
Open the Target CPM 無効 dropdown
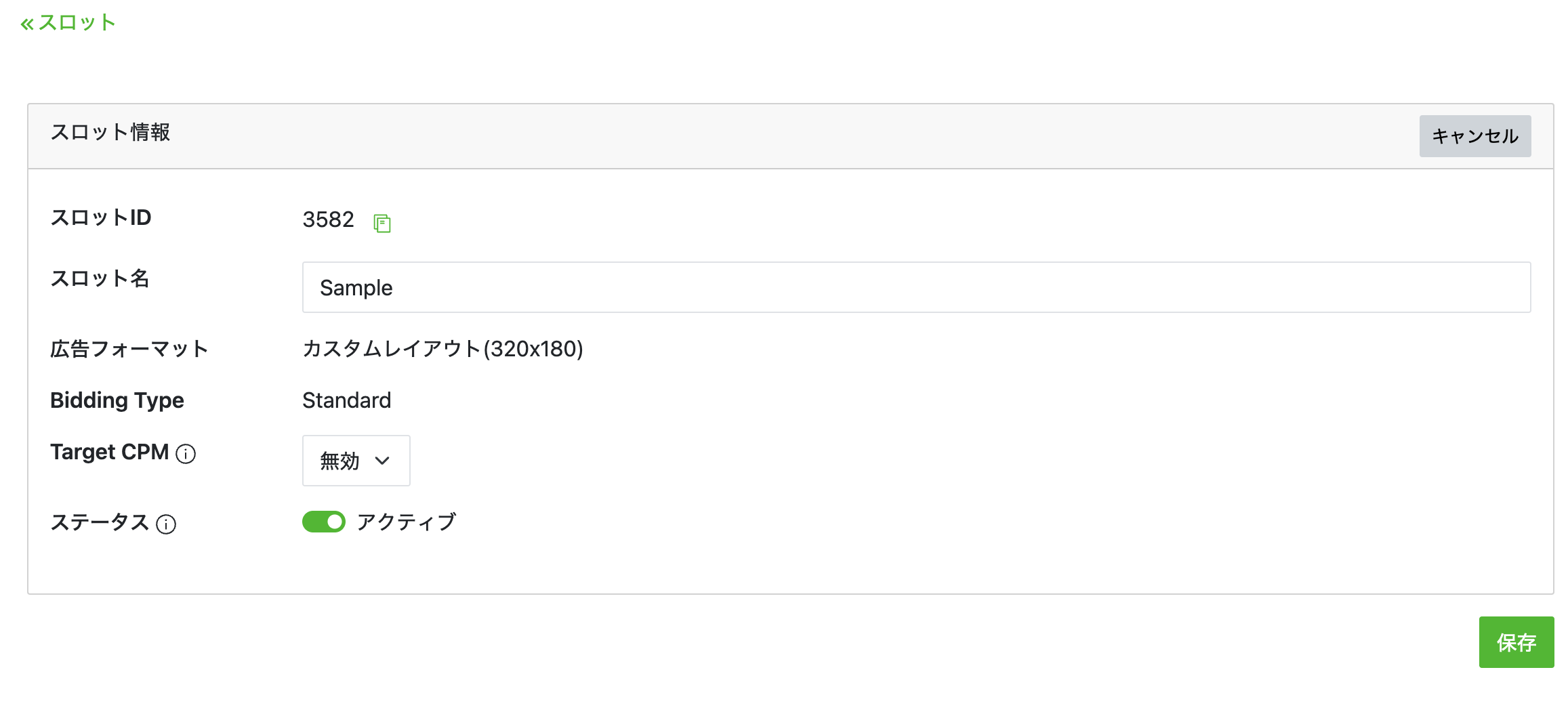[x=356, y=461]
